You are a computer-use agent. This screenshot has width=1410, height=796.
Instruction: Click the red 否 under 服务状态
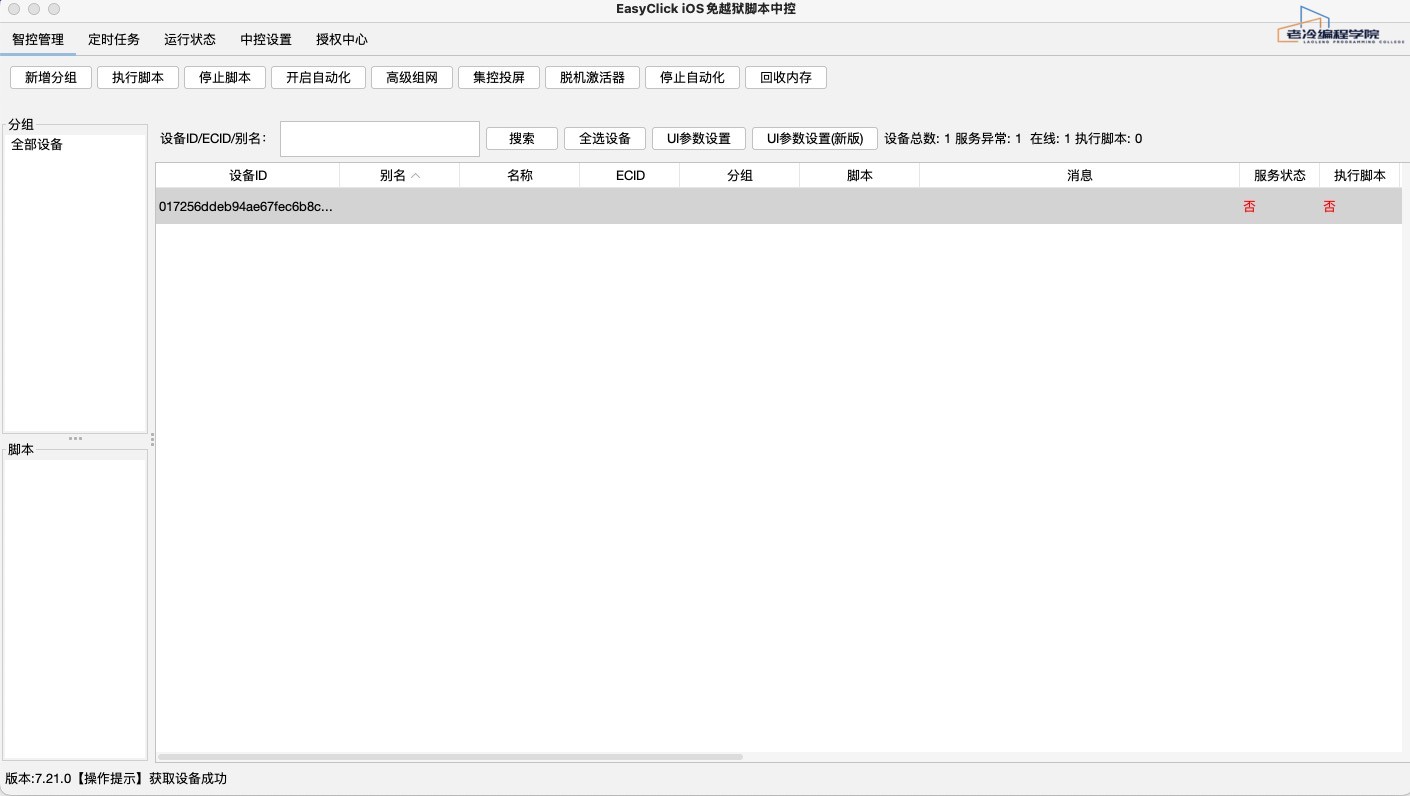point(1249,207)
